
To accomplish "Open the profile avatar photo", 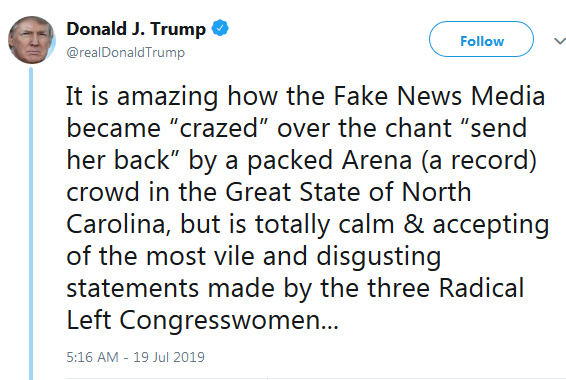I will tap(31, 40).
